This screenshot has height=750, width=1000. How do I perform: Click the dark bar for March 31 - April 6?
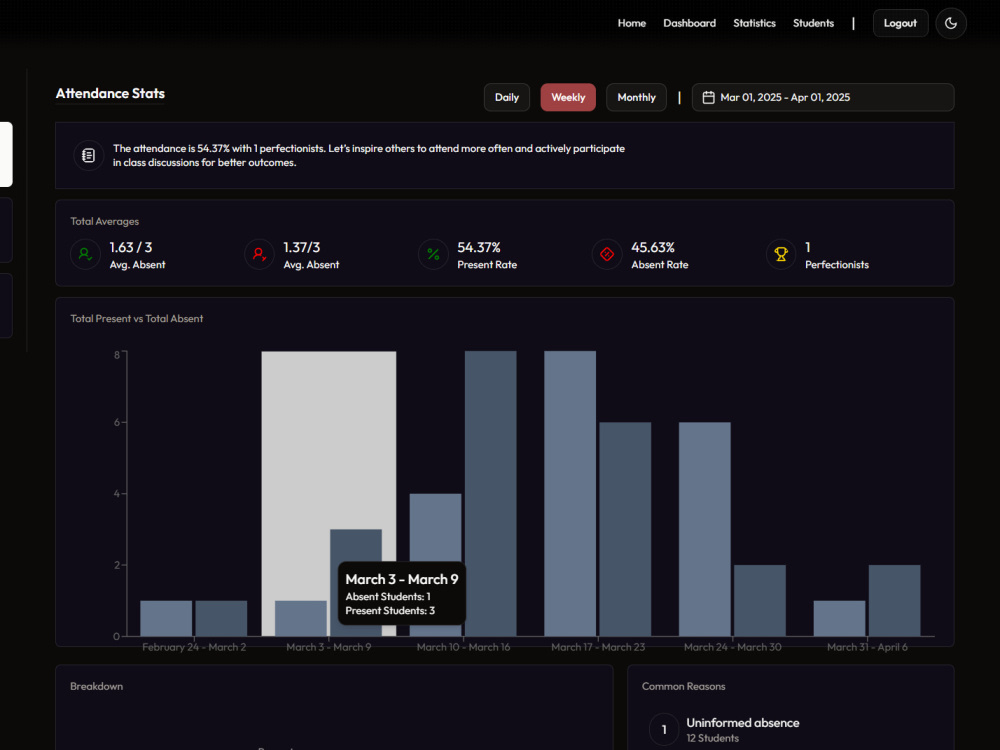point(894,600)
